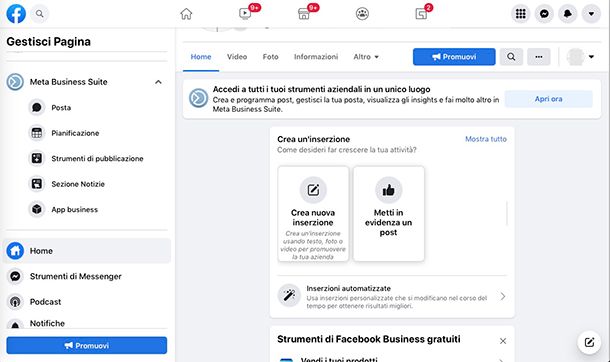Click the pencil icon in Crea nuova inserzione
The width and height of the screenshot is (610, 362).
coord(313,190)
